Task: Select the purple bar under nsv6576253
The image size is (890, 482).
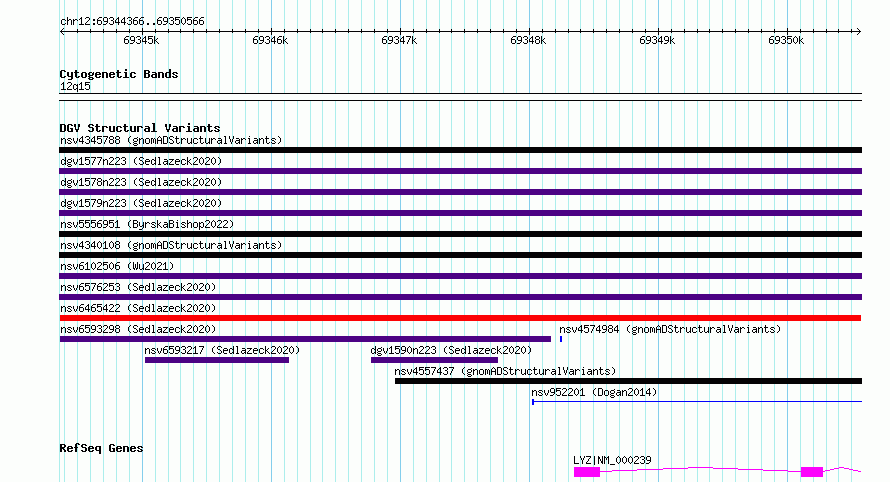Action: [x=460, y=297]
